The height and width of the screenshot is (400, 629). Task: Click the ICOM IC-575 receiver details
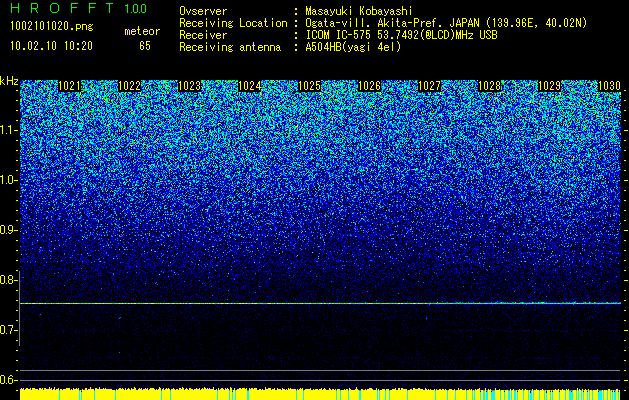pos(401,35)
